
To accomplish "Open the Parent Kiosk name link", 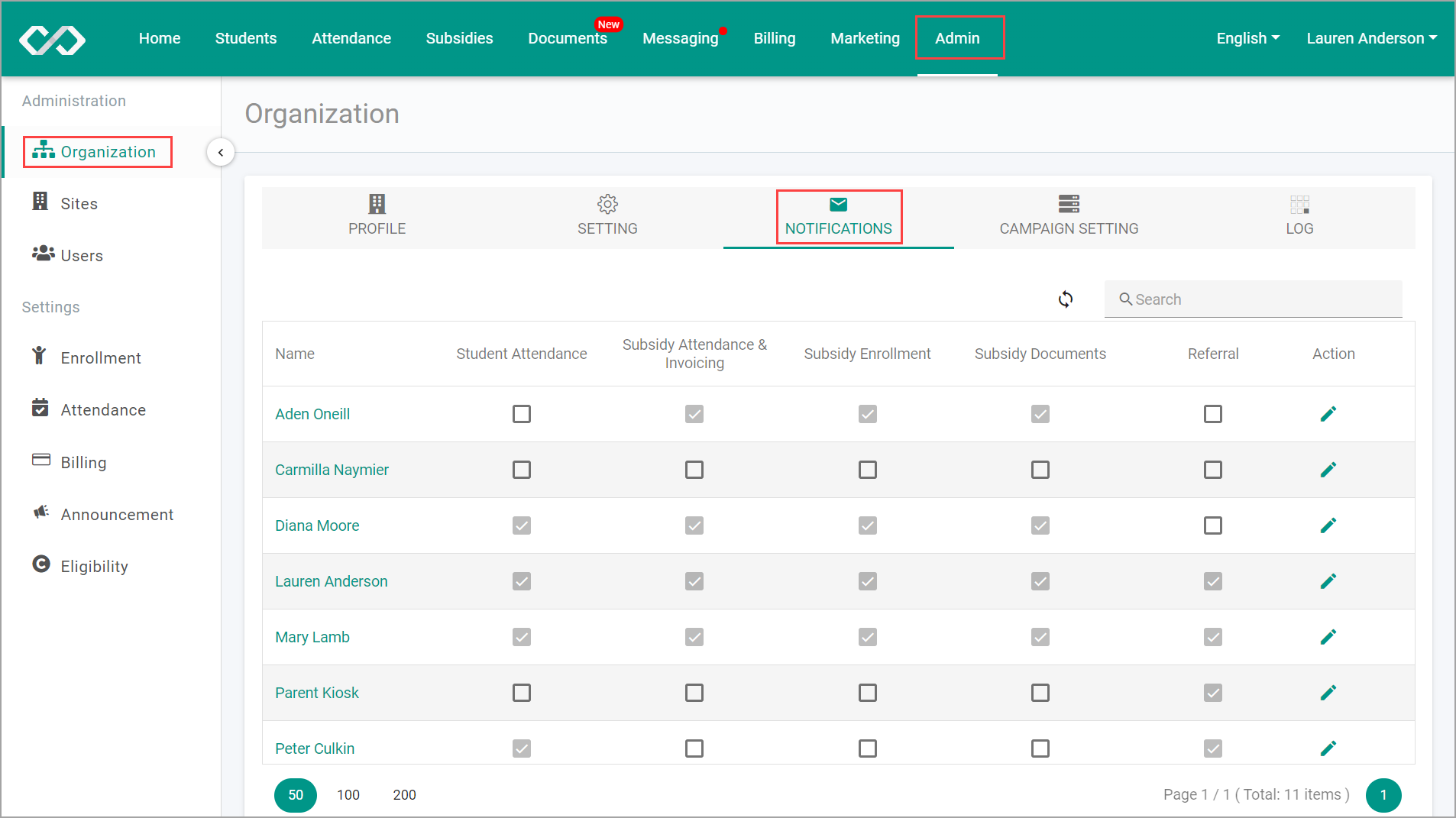I will pos(317,693).
